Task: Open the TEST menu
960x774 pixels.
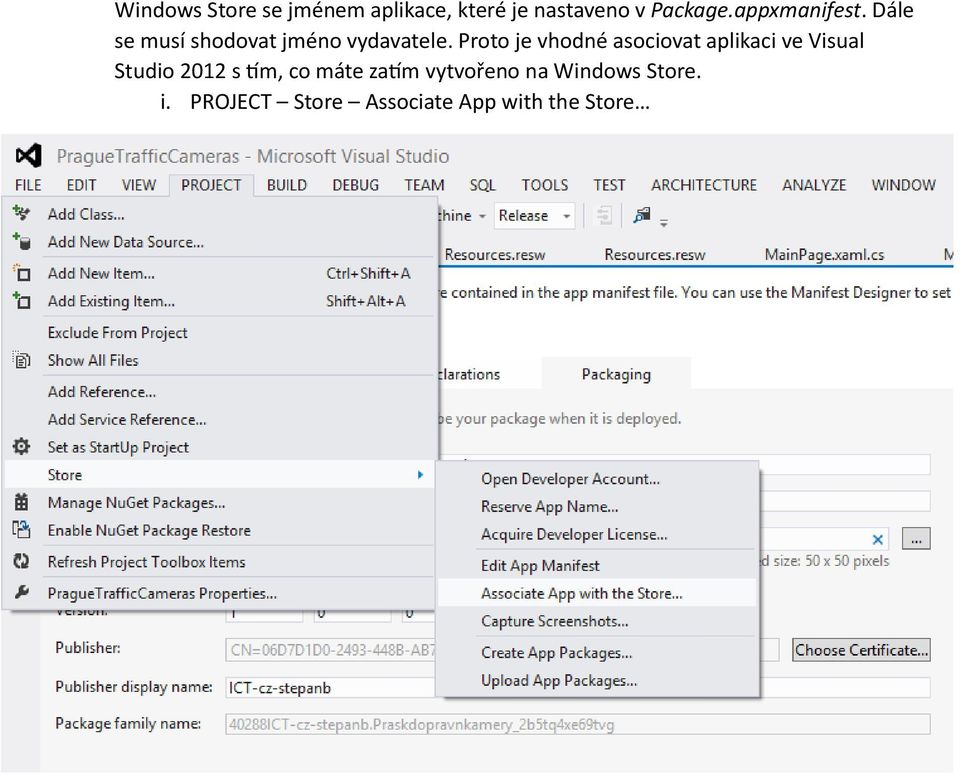Action: (609, 185)
